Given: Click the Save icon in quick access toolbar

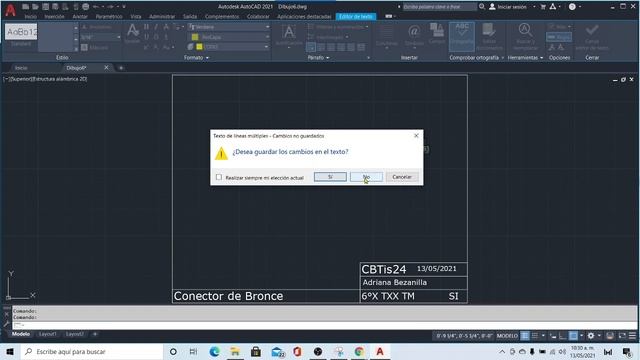Looking at the screenshot, I should 45,7.
